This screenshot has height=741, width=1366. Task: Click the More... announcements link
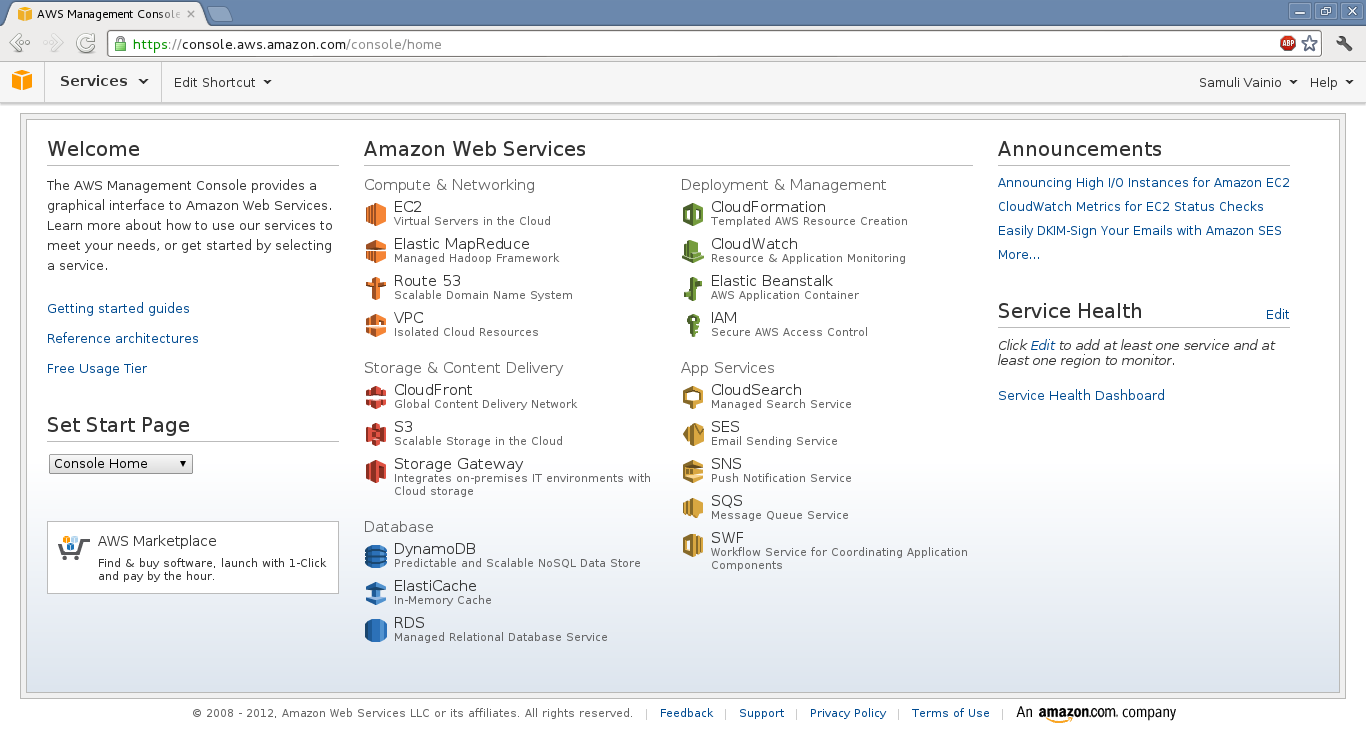[x=1019, y=255]
